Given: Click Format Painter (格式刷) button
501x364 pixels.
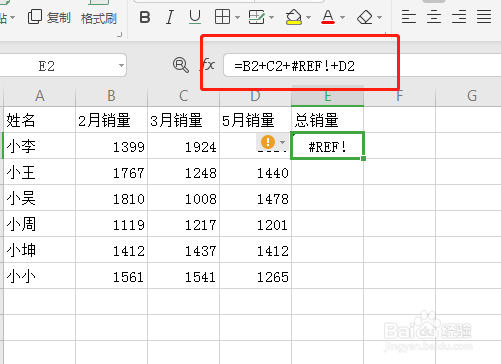Looking at the screenshot, I should point(99,18).
